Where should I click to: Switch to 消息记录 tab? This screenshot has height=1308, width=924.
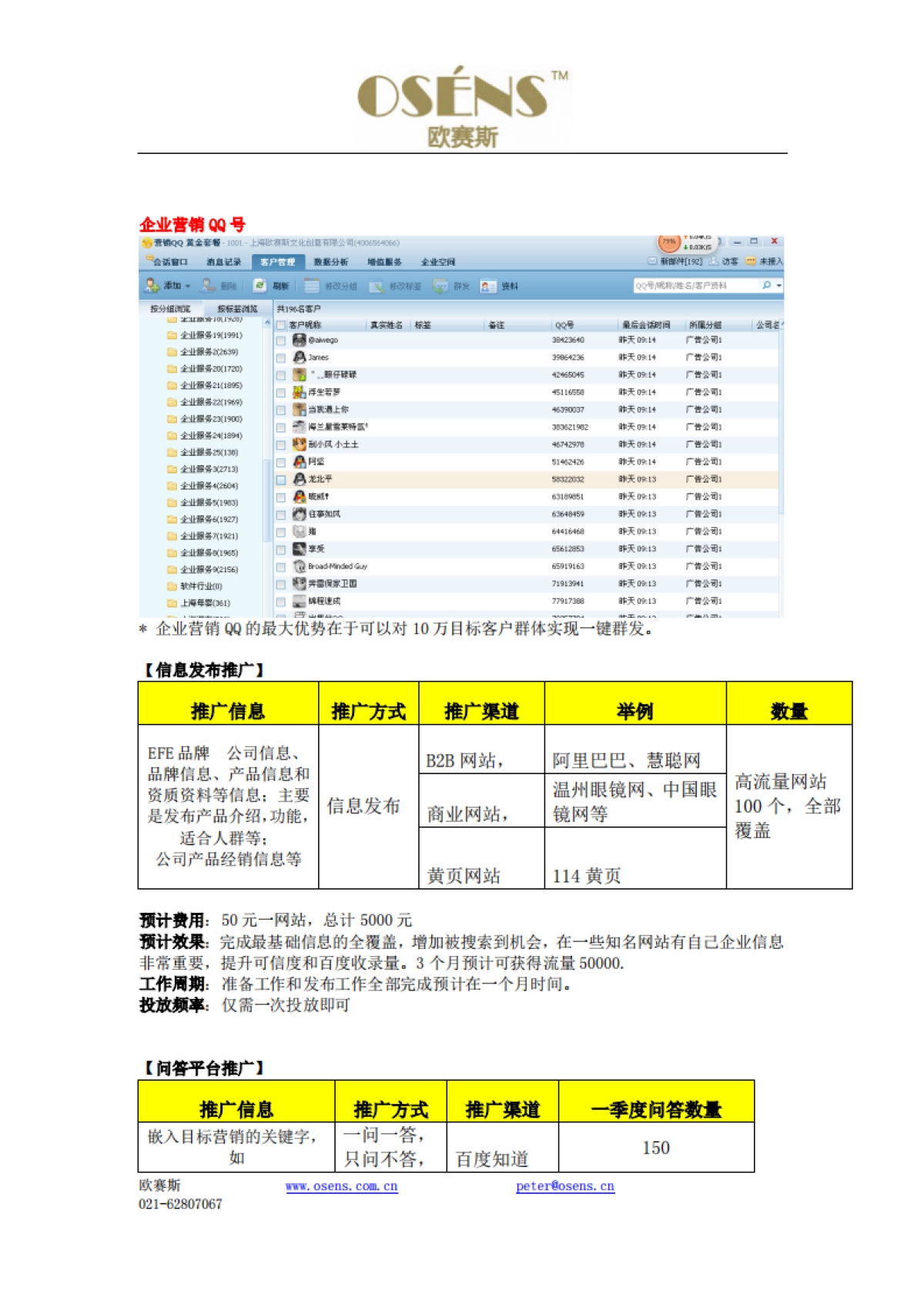(223, 262)
